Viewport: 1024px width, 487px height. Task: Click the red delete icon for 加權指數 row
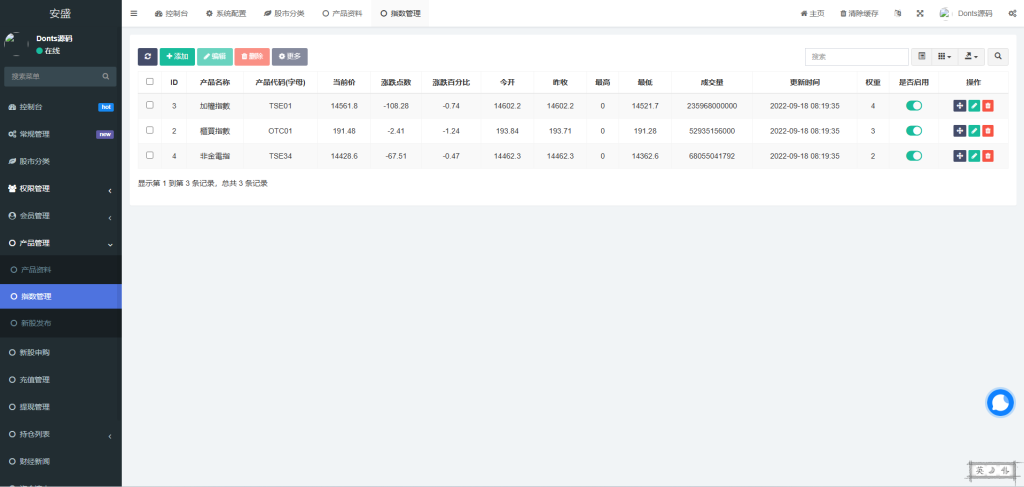pos(988,105)
